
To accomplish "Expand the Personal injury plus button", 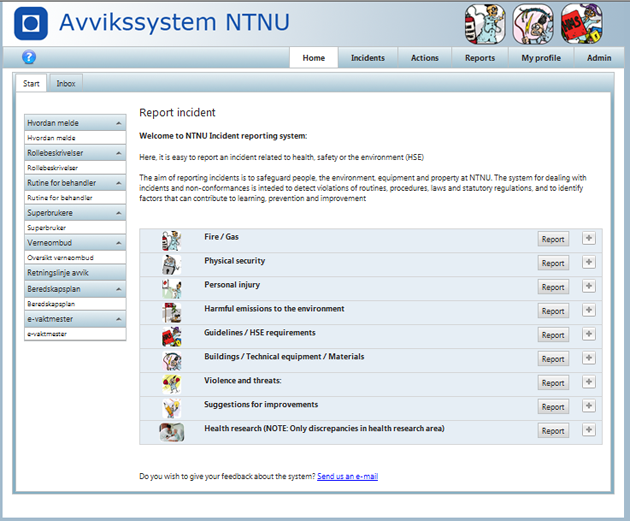I will click(x=589, y=286).
